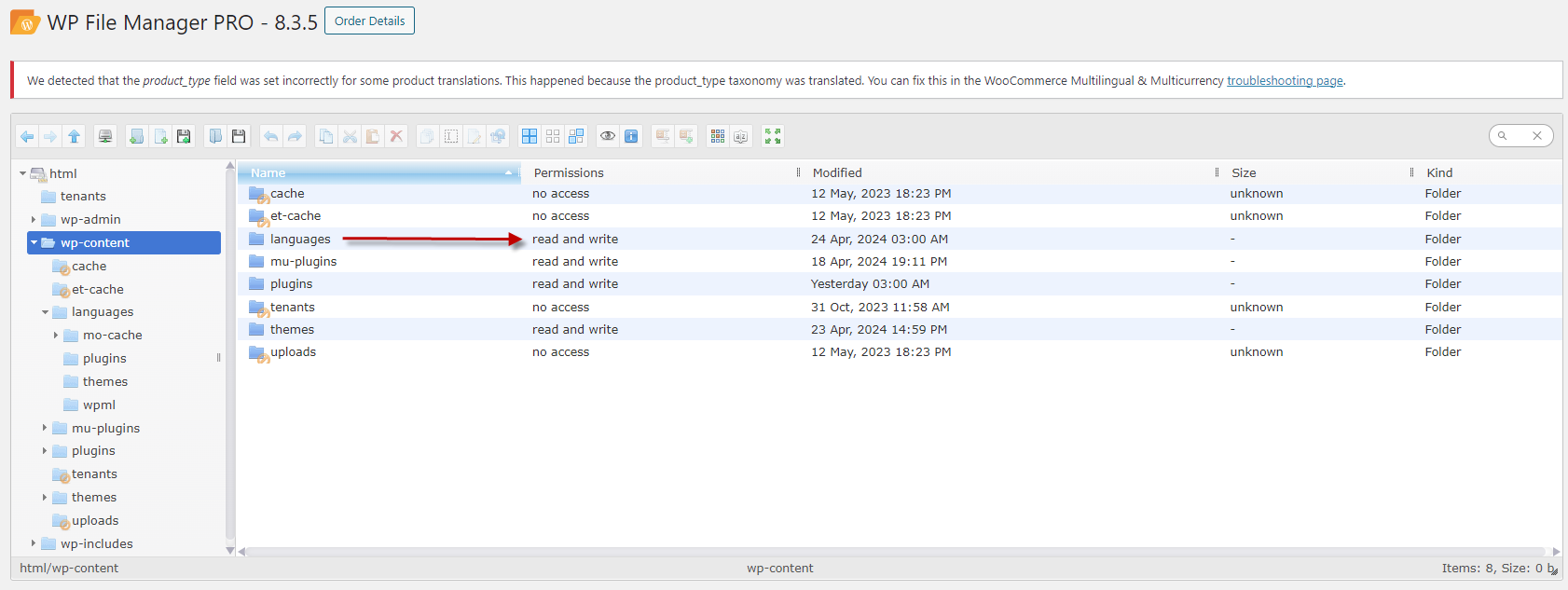This screenshot has width=1568, height=590.
Task: Sort by the Size column header
Action: tap(1315, 172)
